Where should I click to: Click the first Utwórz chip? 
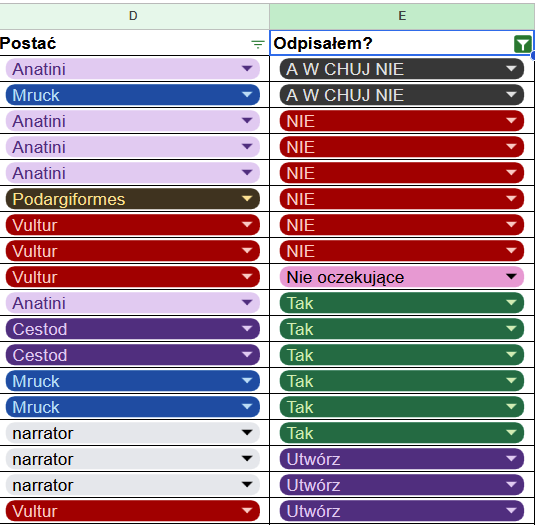click(x=402, y=459)
